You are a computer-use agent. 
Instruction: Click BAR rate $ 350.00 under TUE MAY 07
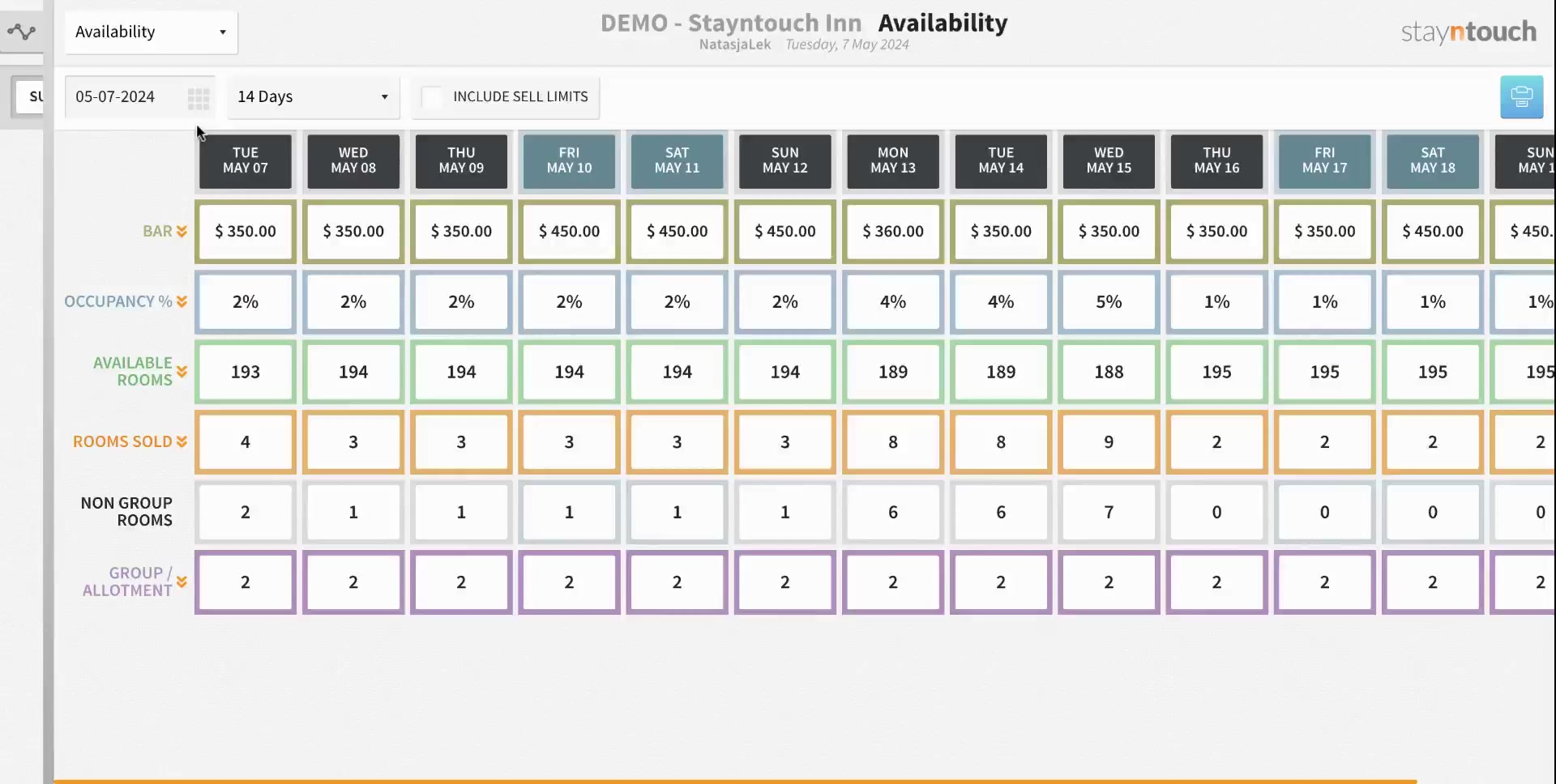(x=246, y=232)
